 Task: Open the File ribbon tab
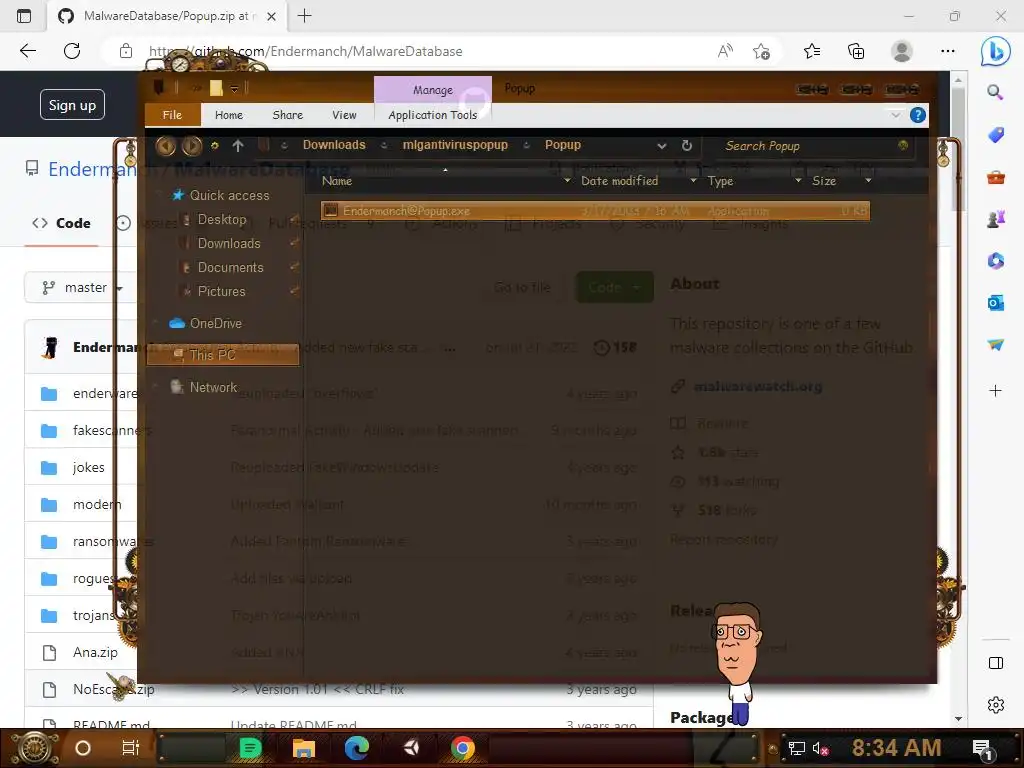click(x=172, y=115)
